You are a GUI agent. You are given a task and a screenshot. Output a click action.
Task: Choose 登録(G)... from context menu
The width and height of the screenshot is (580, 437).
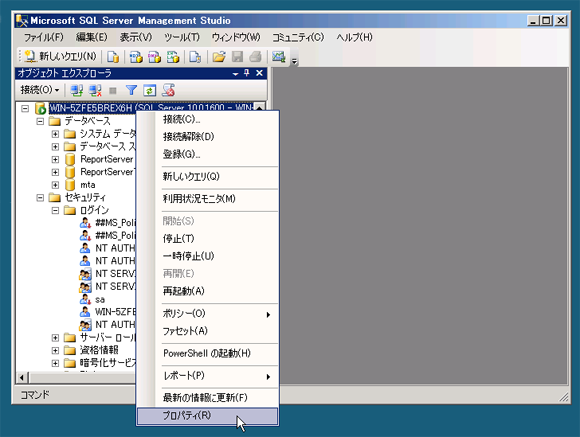pos(208,154)
